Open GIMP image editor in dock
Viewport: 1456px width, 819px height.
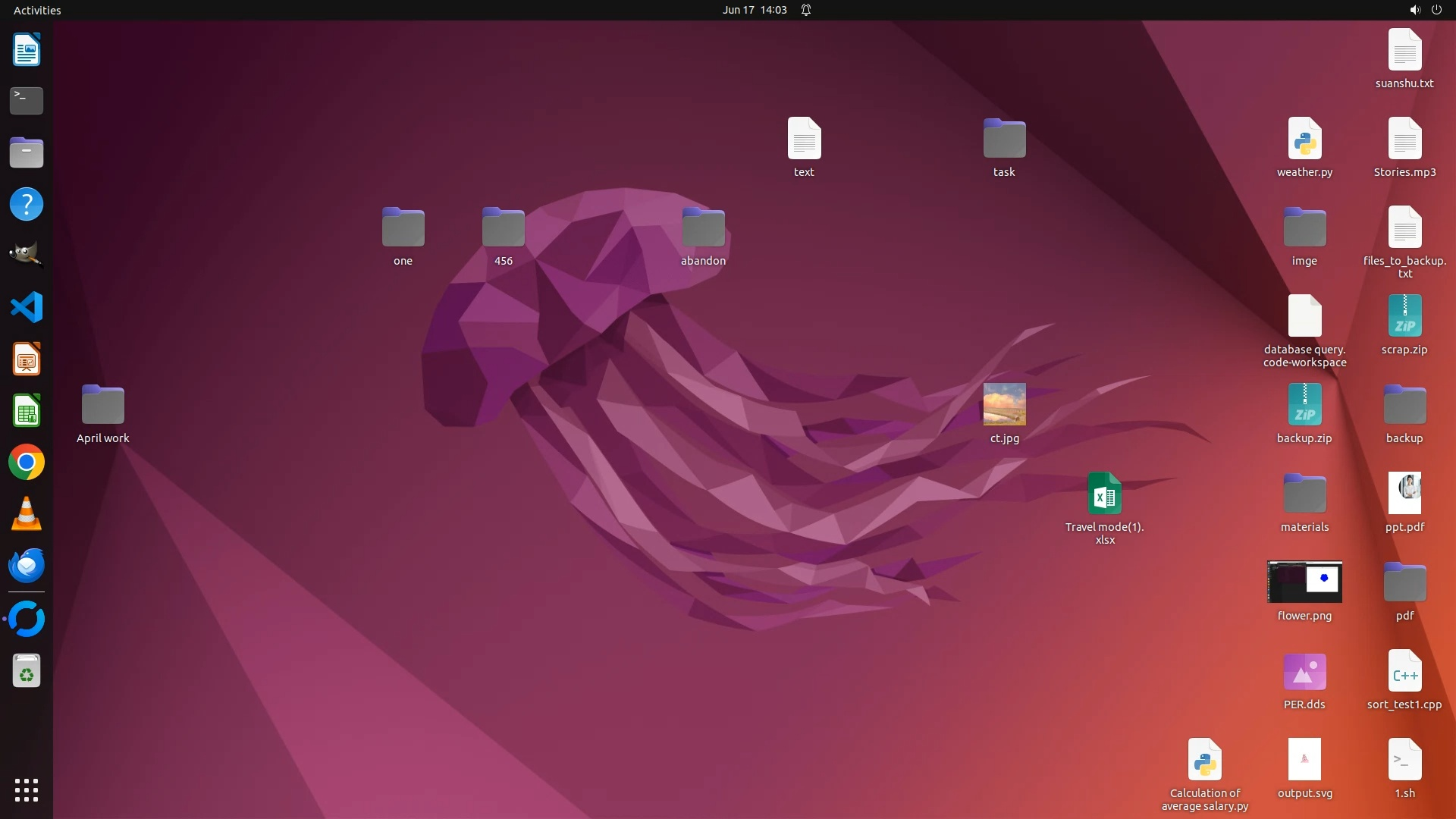[27, 256]
